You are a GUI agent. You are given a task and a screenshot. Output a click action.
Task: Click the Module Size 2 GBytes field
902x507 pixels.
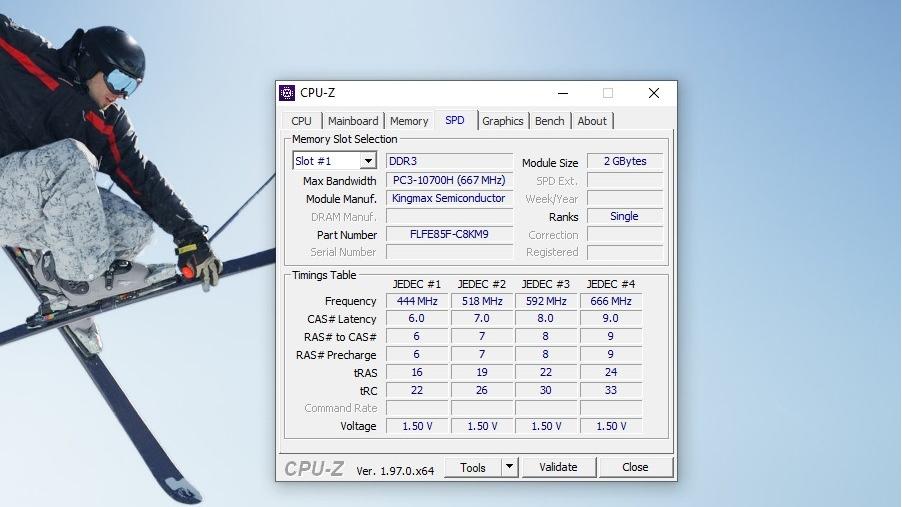(x=624, y=161)
